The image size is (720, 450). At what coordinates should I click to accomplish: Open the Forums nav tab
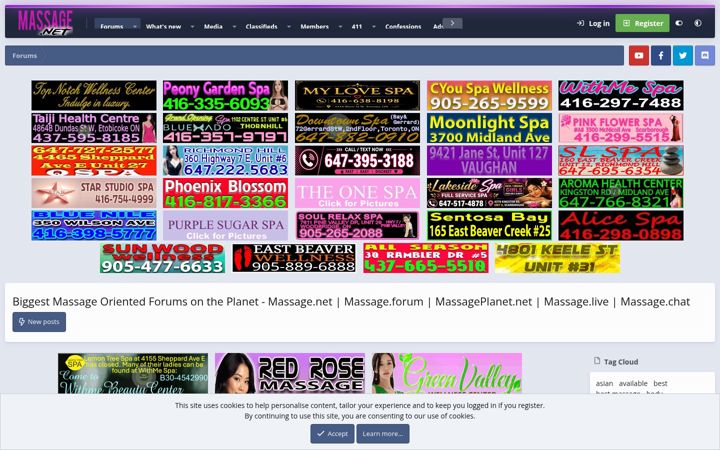112,26
